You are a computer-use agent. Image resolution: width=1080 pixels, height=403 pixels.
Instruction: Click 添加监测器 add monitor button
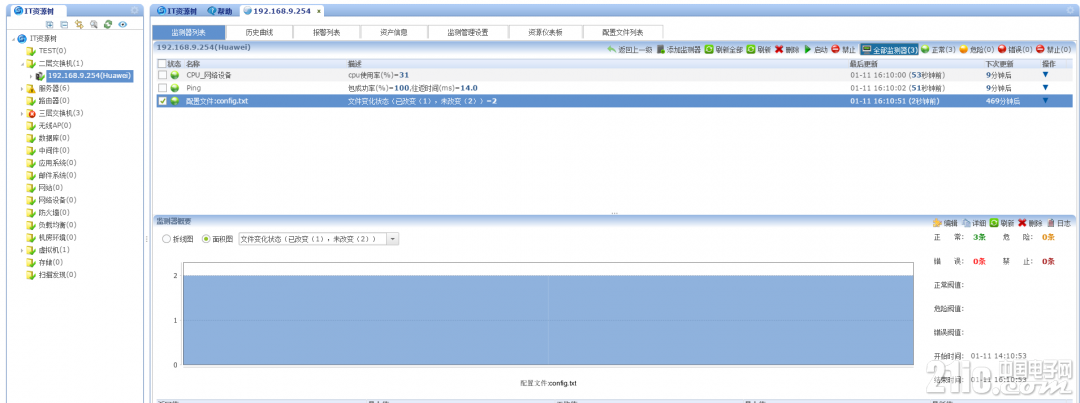[678, 50]
